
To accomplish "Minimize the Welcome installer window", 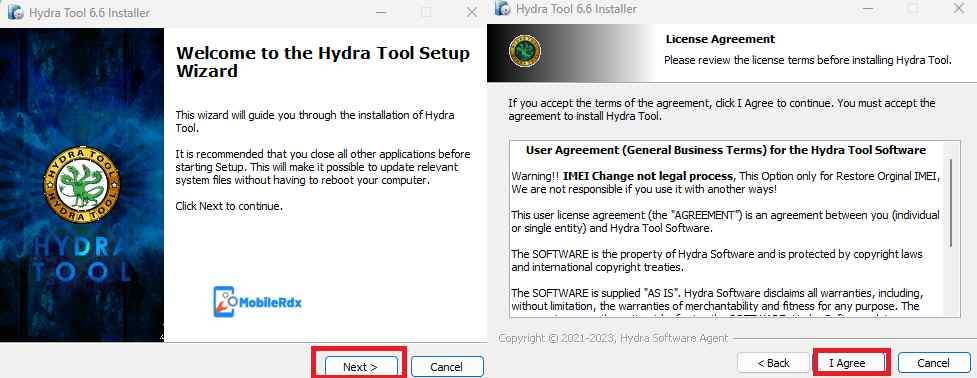I will pyautogui.click(x=382, y=12).
